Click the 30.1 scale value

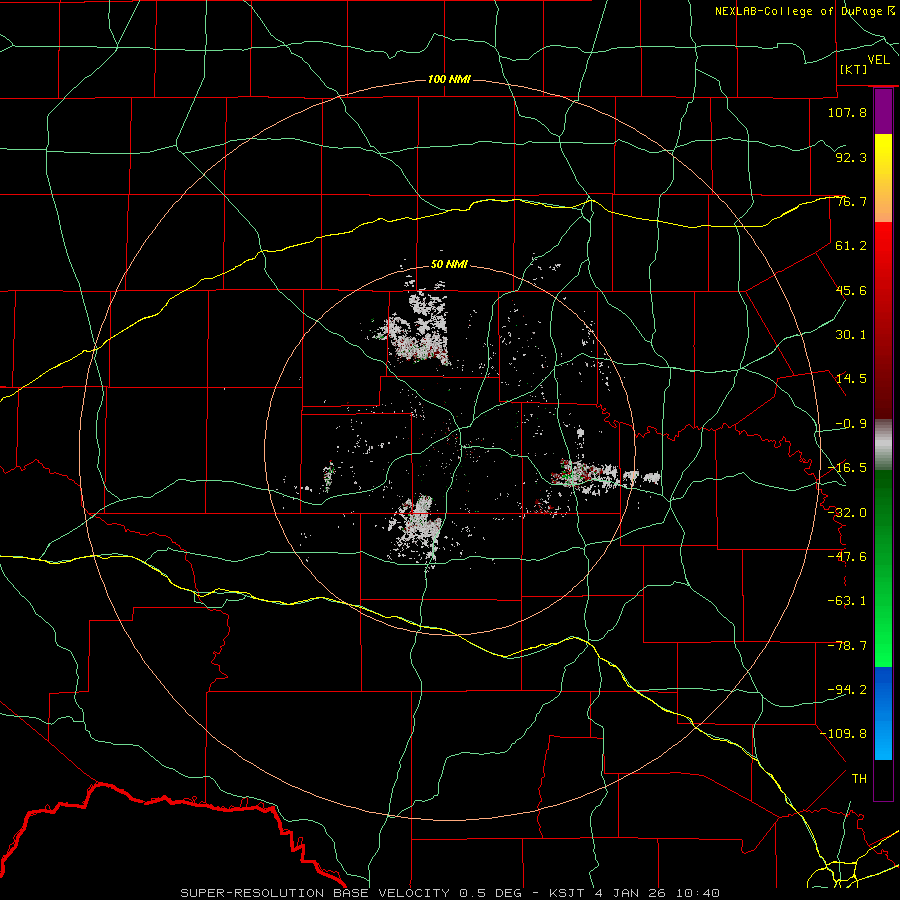point(851,335)
